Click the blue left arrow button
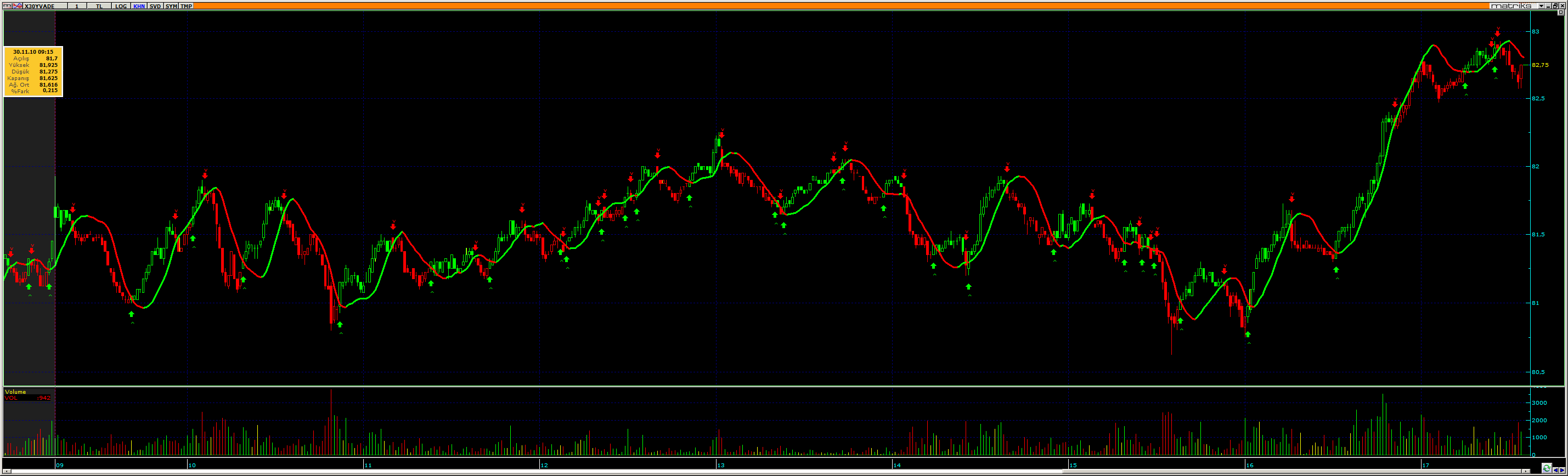Viewport: 1568px width, 476px height. click(x=1556, y=471)
